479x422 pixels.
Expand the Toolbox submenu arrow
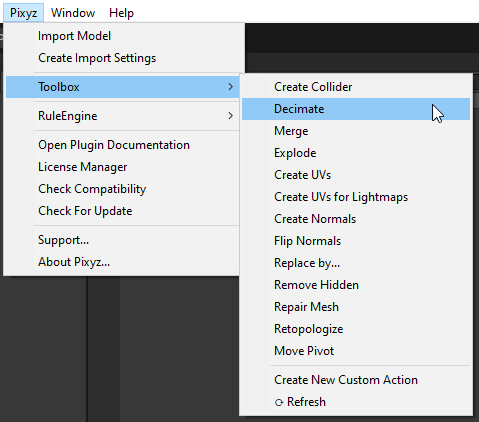point(231,87)
